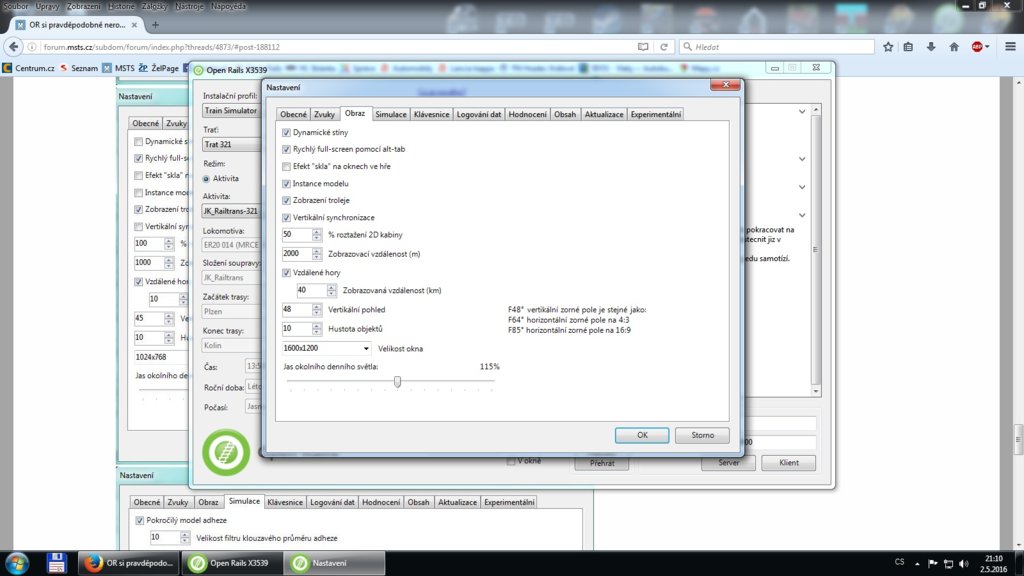This screenshot has height=576, width=1024.
Task: Open Firefox hamburger menu
Action: point(1010,47)
